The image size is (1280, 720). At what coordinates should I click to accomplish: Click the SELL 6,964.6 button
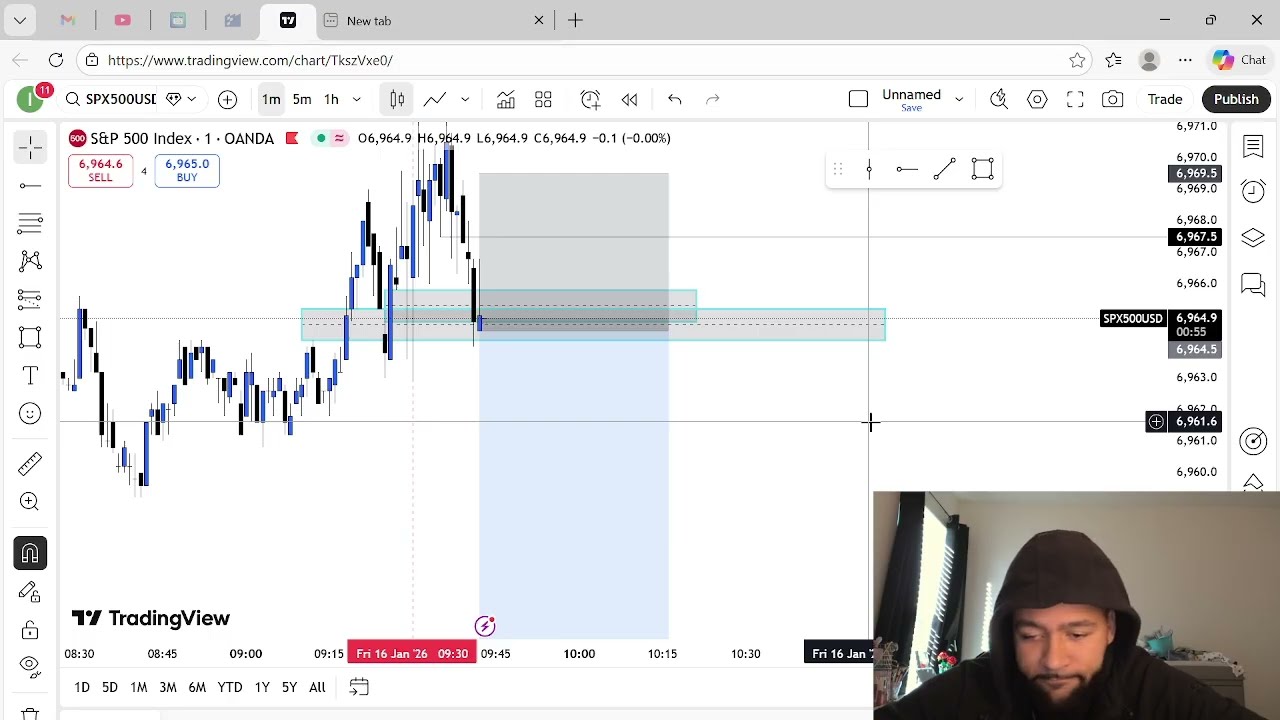point(100,170)
